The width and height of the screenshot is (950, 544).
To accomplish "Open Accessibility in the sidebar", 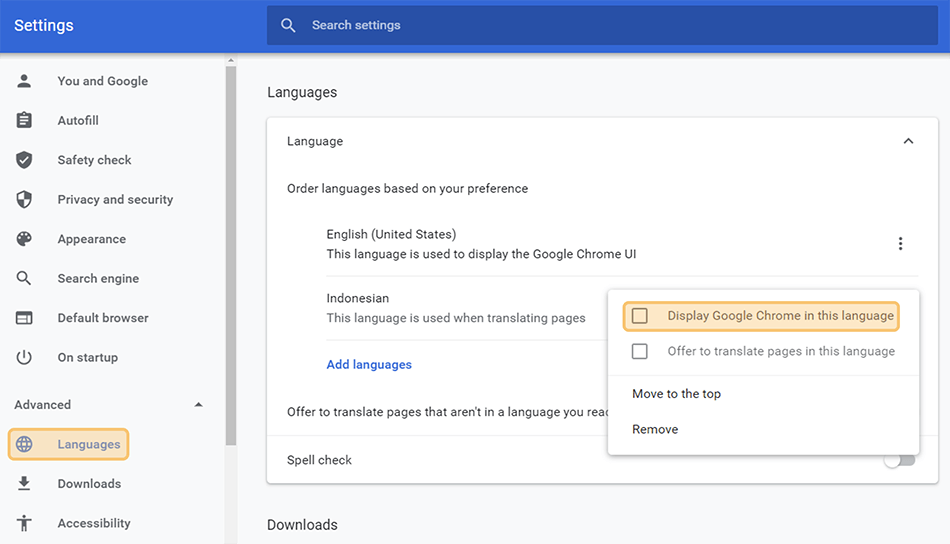I will (x=94, y=523).
